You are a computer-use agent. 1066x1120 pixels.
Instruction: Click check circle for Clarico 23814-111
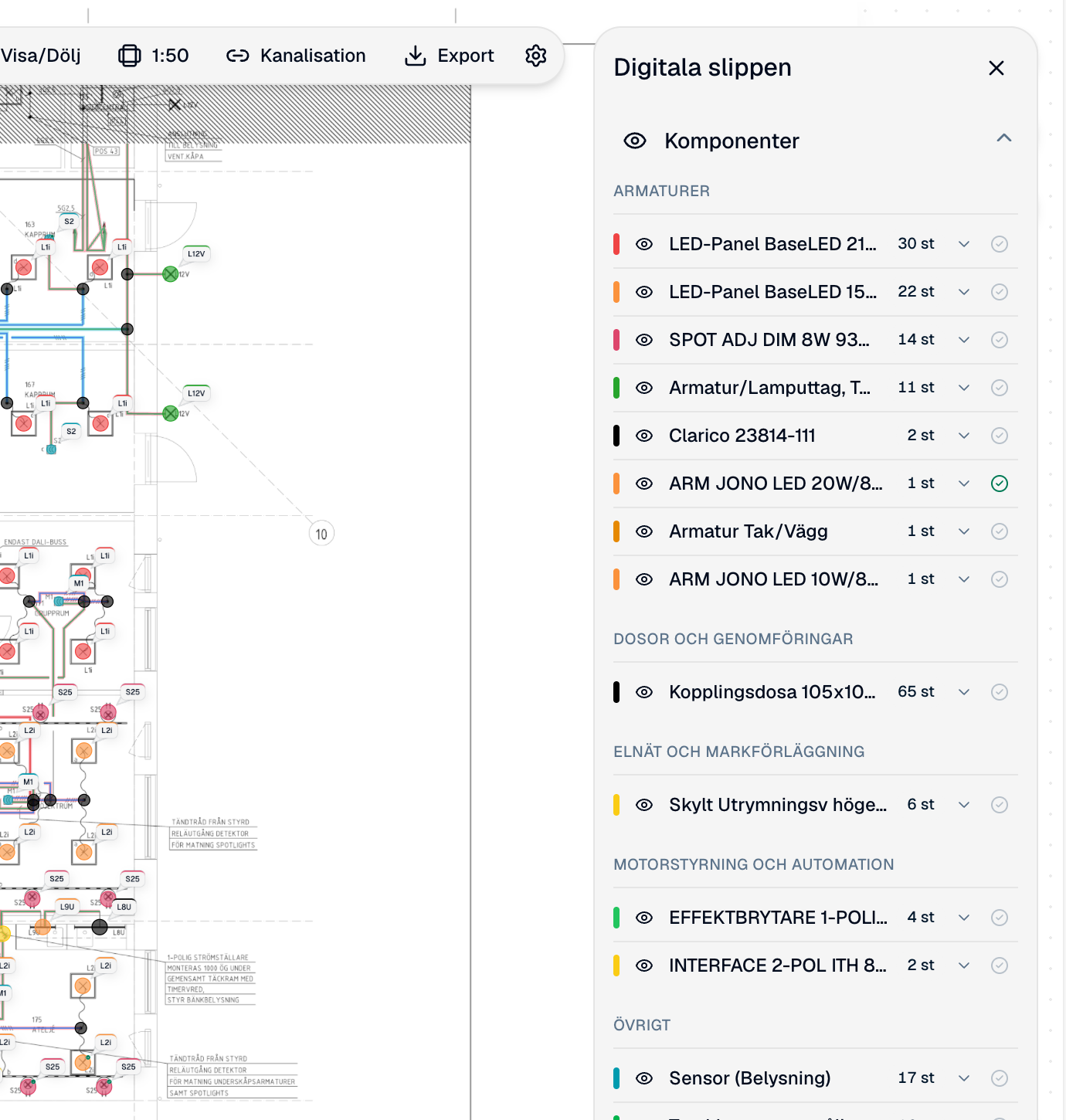click(1000, 436)
